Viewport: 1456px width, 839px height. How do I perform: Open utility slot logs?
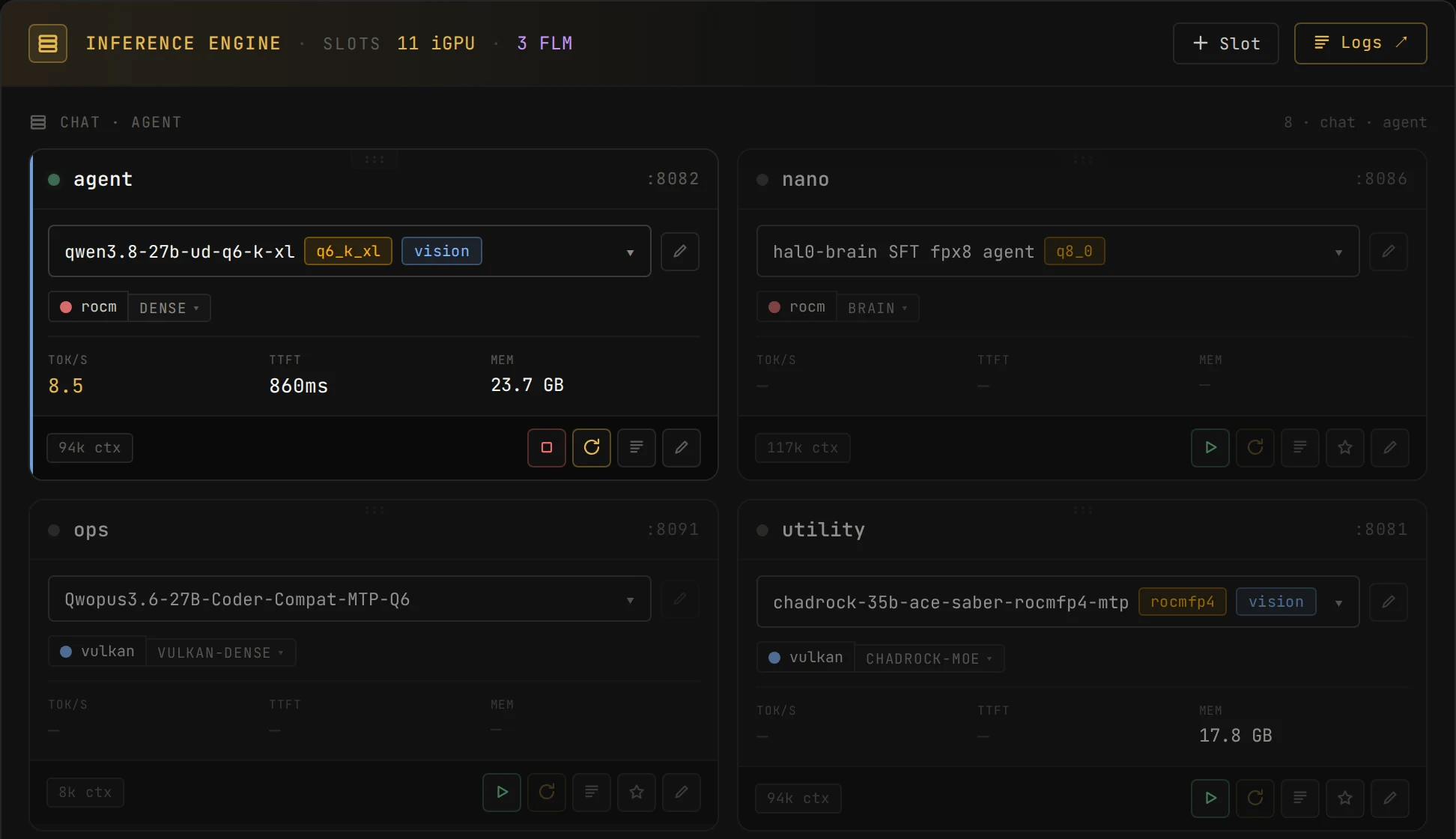pyautogui.click(x=1300, y=799)
